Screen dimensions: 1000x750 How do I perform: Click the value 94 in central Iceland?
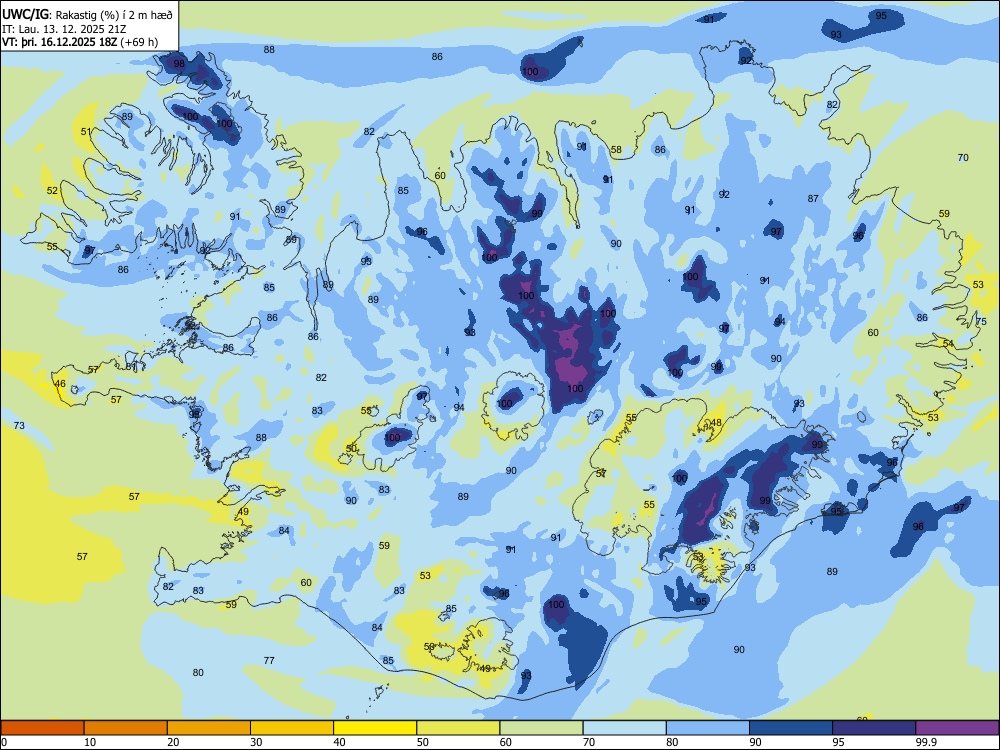coord(459,408)
